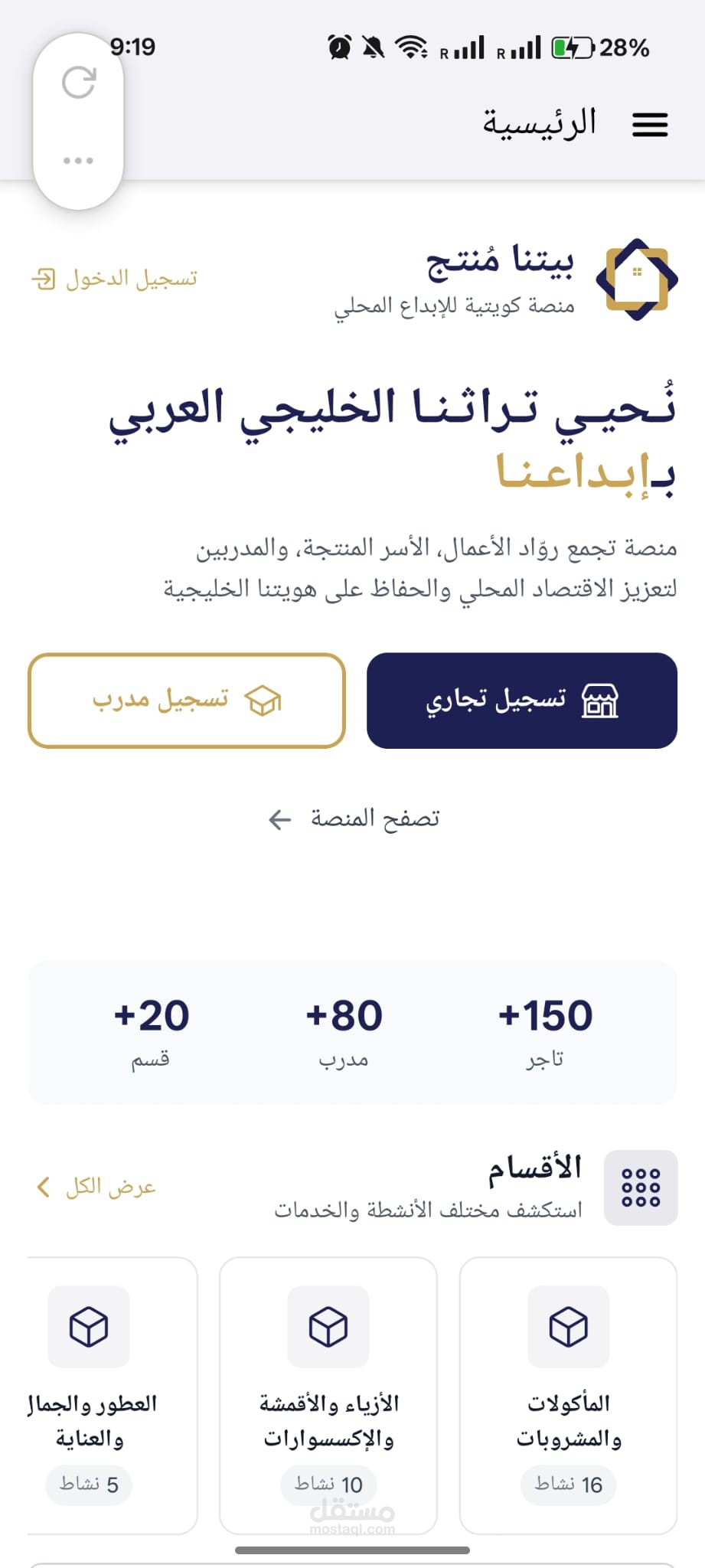Click the بيتنا منتج house logo

click(637, 279)
